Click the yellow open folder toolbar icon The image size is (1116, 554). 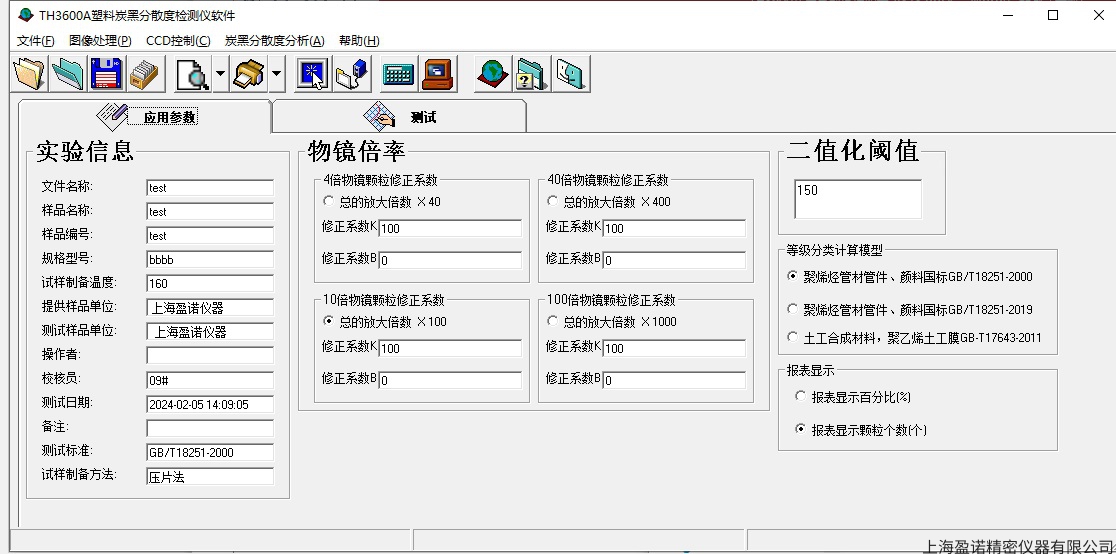coord(30,74)
